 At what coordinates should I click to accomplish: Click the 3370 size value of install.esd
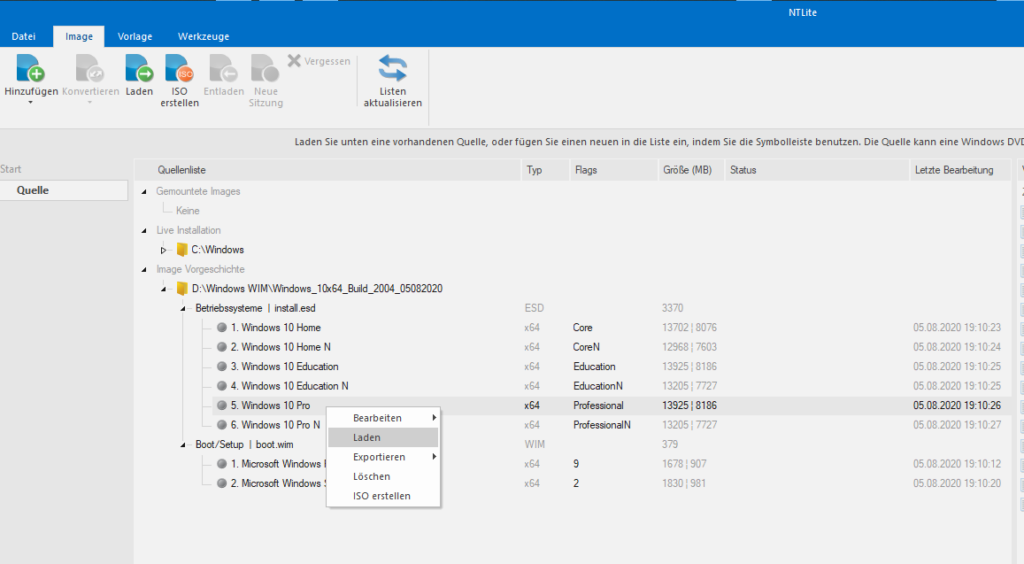(x=673, y=308)
